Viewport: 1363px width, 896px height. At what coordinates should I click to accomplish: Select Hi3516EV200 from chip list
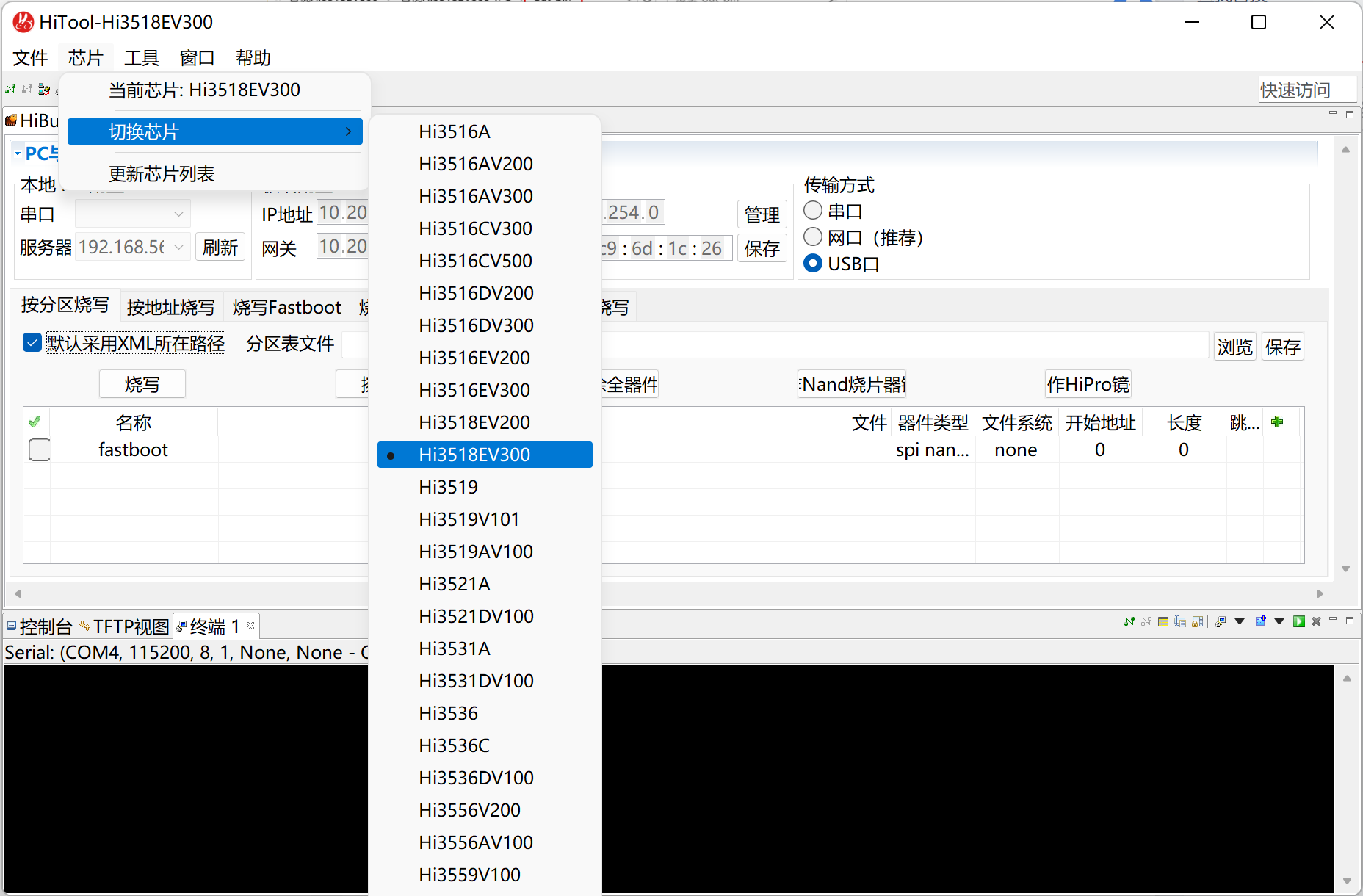485,358
